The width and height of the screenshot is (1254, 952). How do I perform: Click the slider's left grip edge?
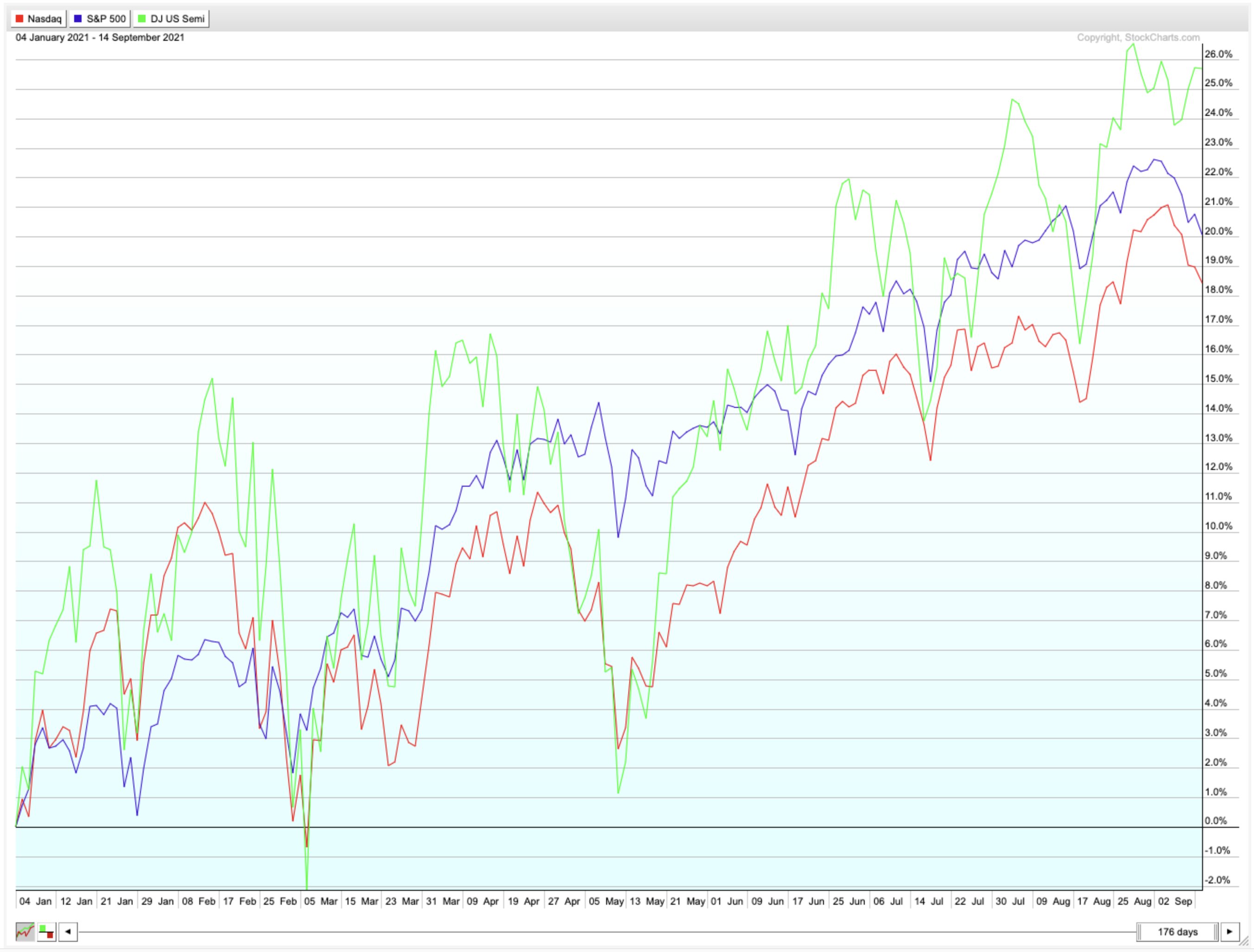pos(1139,932)
